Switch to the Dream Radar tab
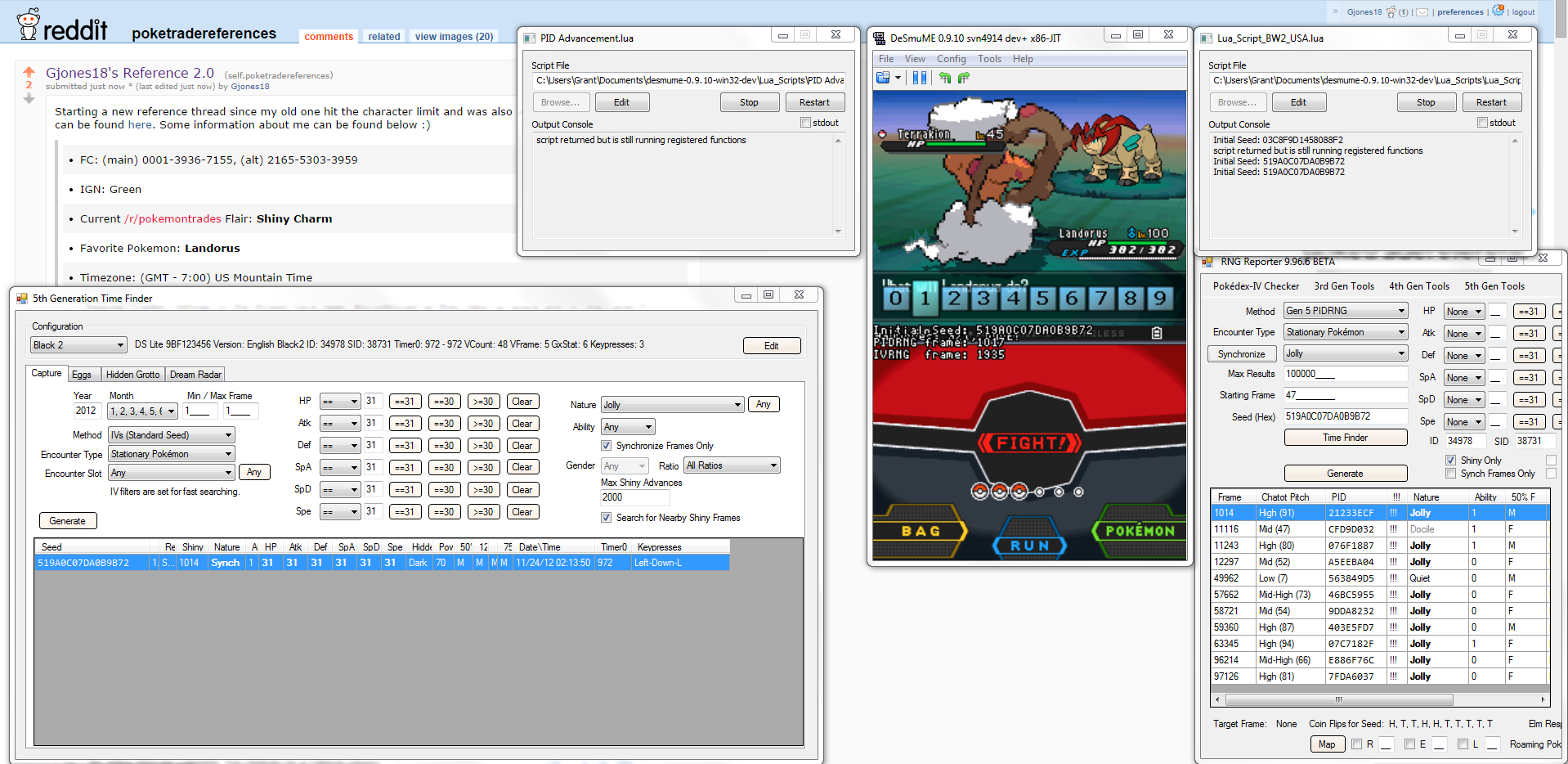Image resolution: width=1568 pixels, height=764 pixels. point(195,375)
